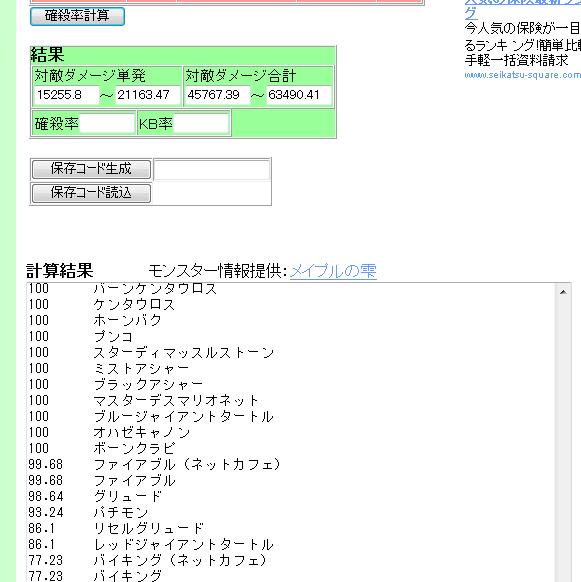Click the 保存コード生成 button

(91, 169)
